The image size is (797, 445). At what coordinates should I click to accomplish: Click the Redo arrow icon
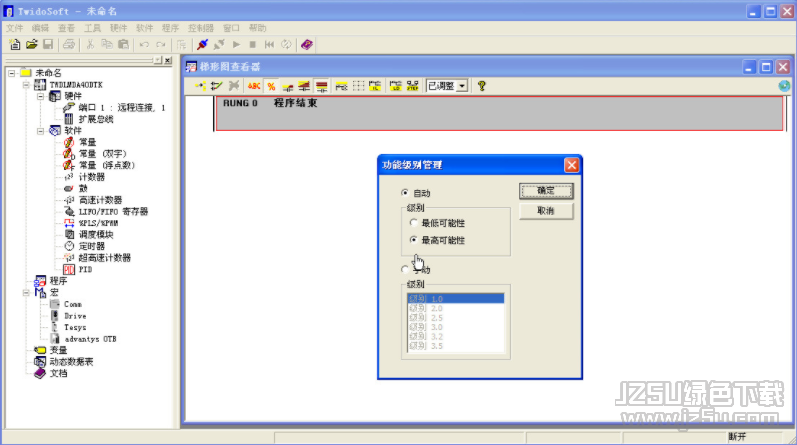point(161,45)
